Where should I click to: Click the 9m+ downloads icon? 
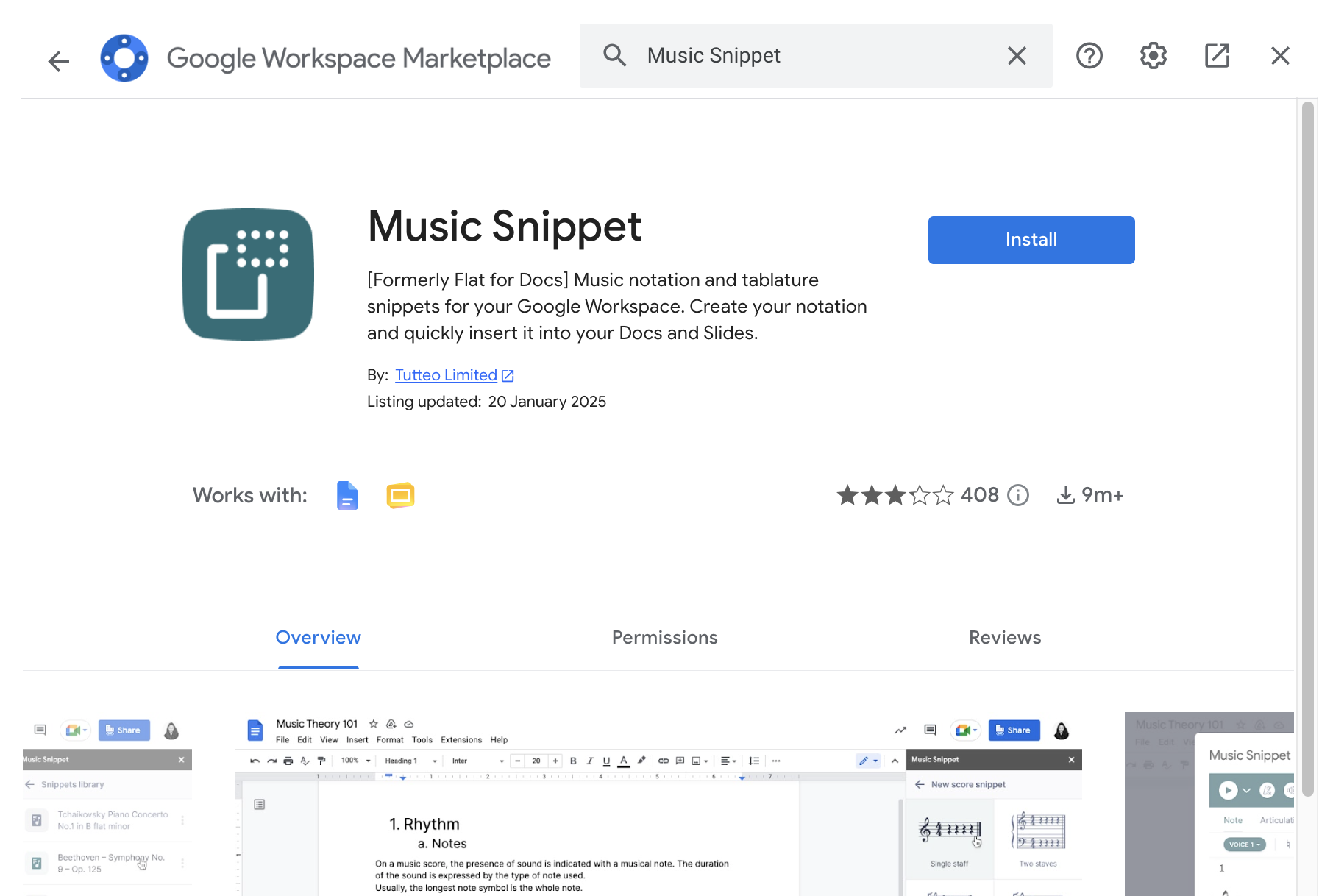[x=1065, y=495]
